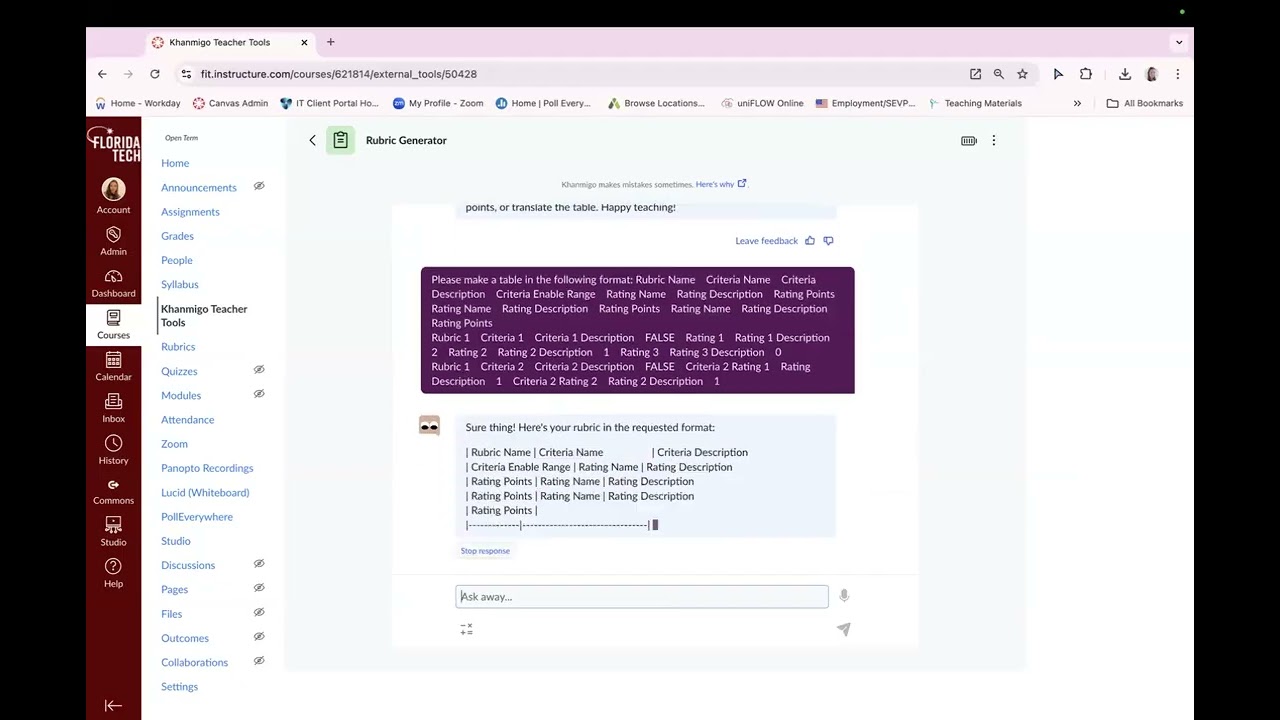
Task: Go back from Rubric Generator
Action: 312,140
